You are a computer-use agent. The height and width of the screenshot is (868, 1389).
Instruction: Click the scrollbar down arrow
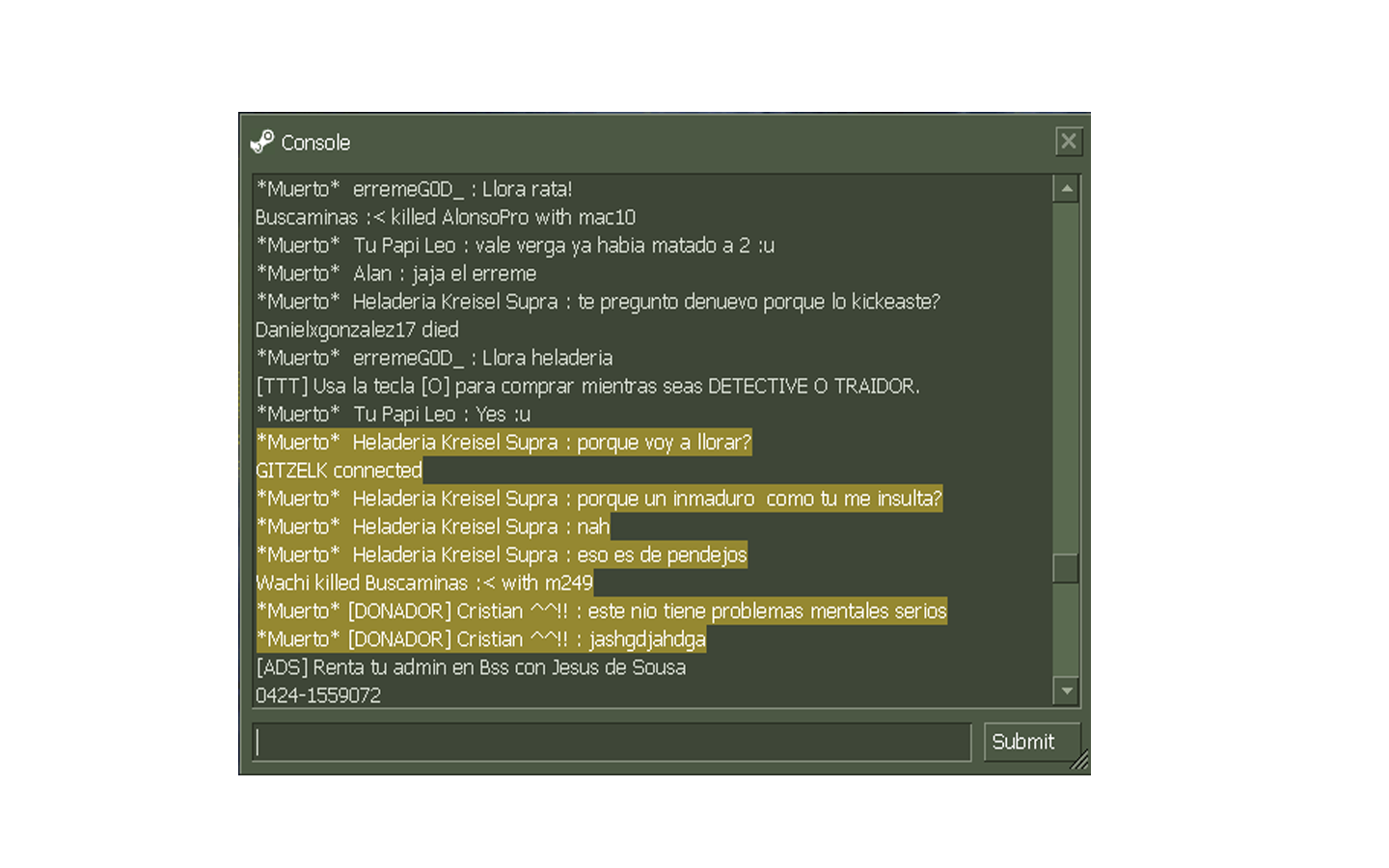click(x=1066, y=691)
